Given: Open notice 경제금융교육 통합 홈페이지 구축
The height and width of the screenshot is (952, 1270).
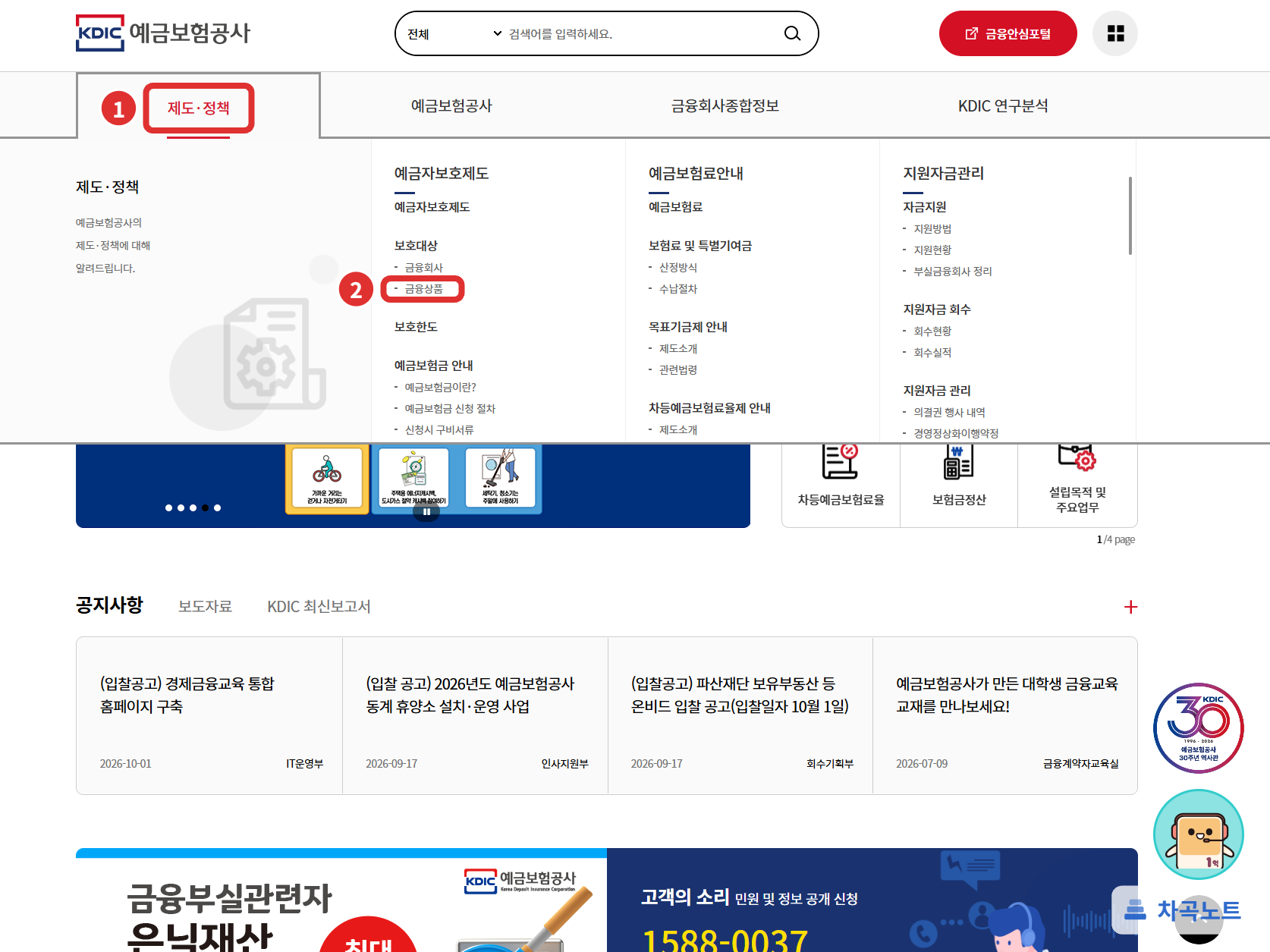Looking at the screenshot, I should pos(187,695).
